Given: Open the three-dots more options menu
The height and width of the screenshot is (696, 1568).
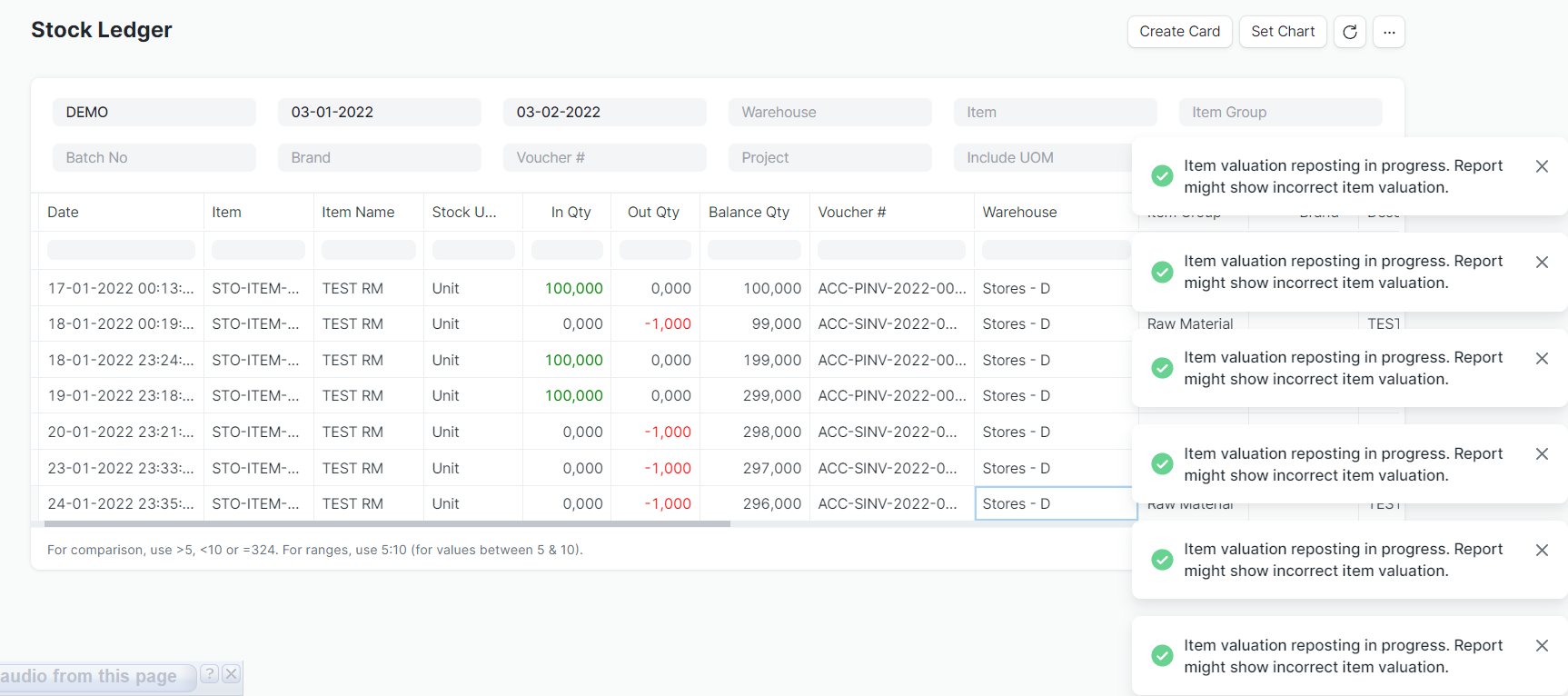Looking at the screenshot, I should point(1388,32).
